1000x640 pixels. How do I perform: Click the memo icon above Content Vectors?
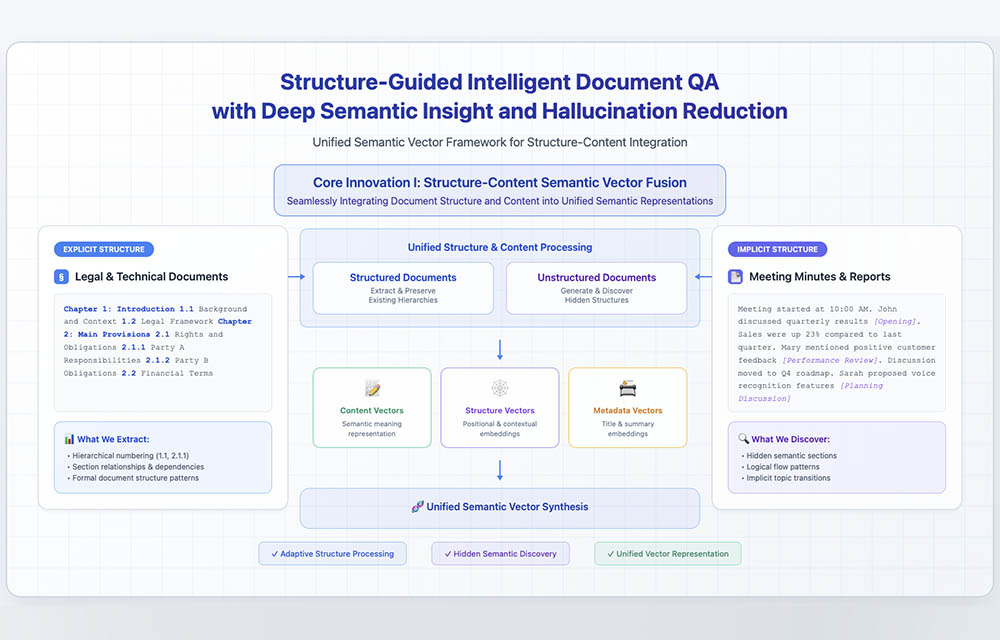[372, 388]
